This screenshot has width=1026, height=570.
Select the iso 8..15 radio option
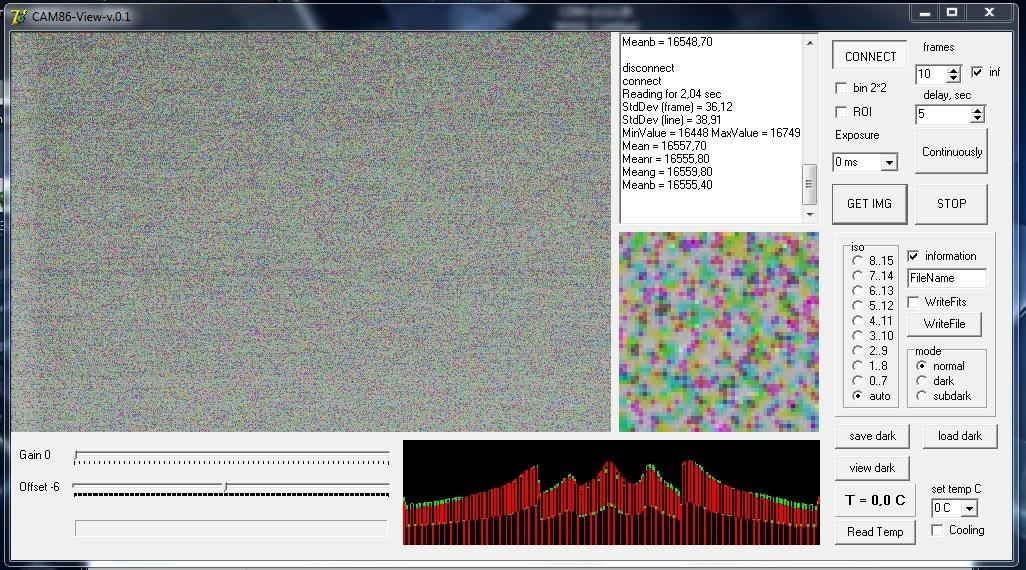(857, 260)
